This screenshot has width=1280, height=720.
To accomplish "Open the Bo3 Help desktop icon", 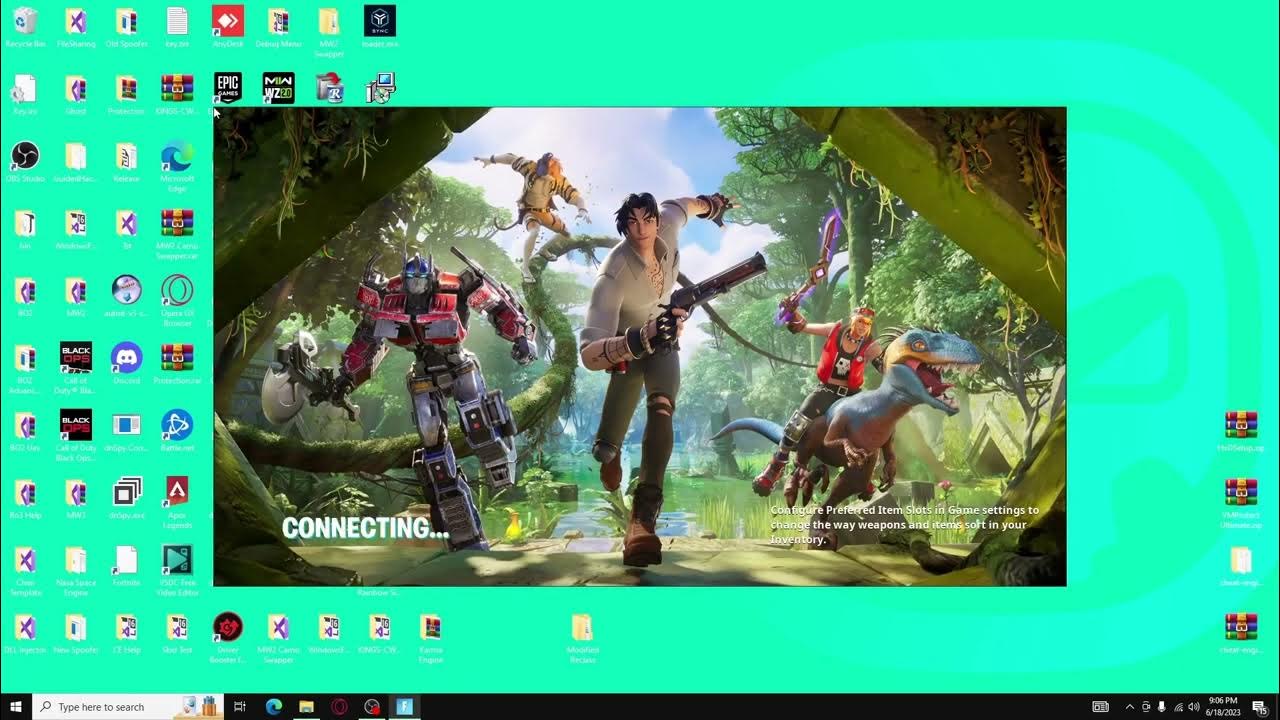I will (25, 498).
